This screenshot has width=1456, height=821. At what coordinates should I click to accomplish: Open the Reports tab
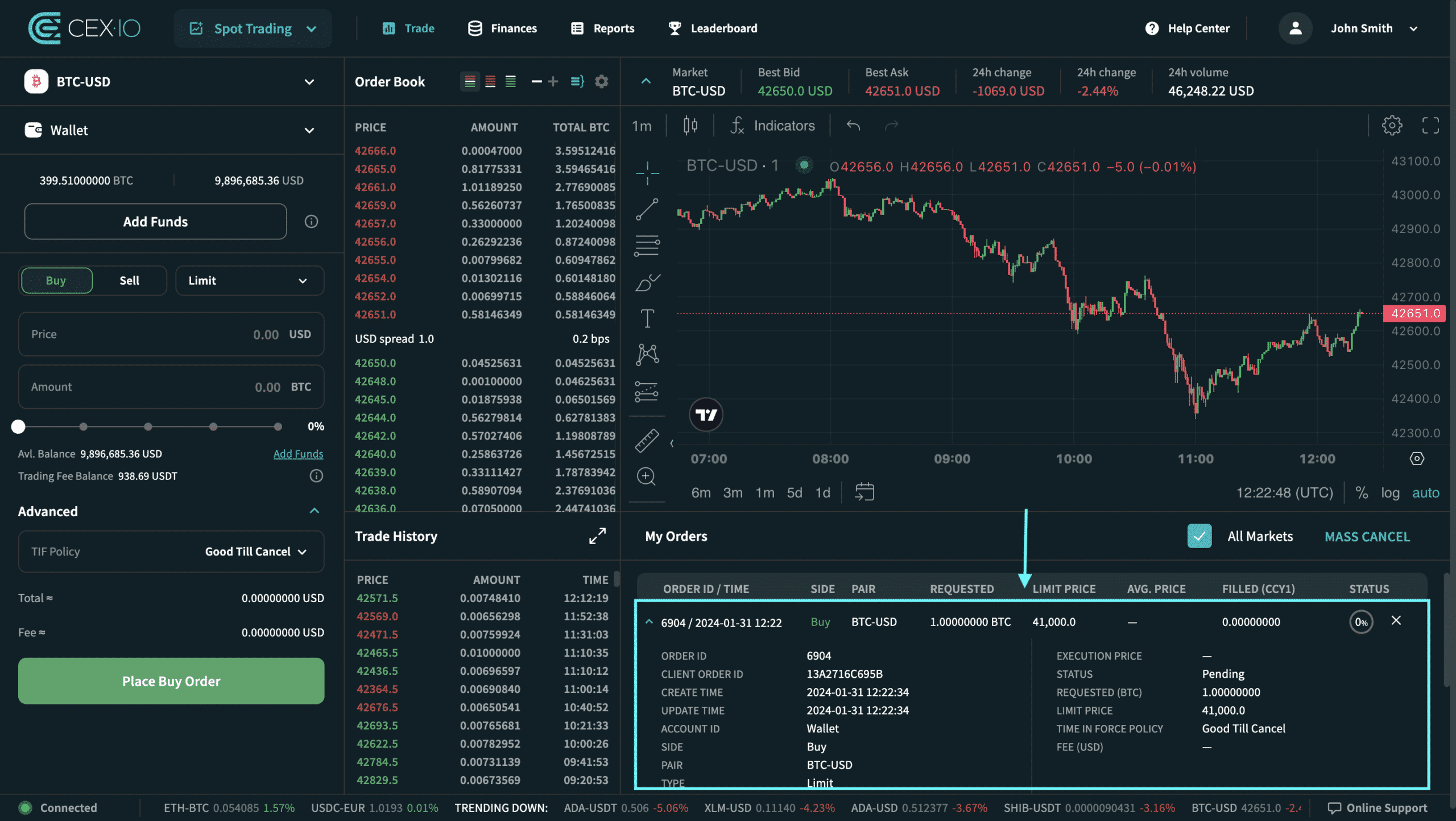point(602,28)
